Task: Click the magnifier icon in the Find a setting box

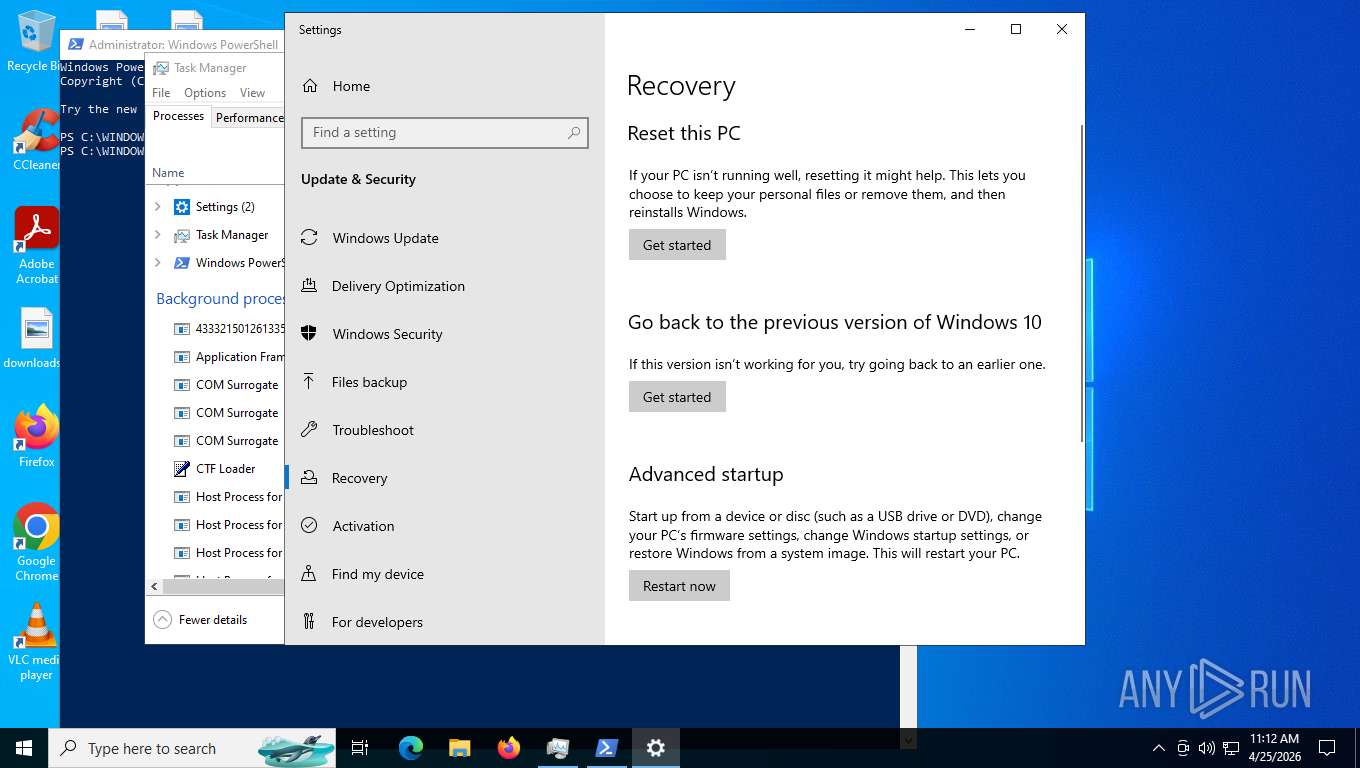Action: (574, 132)
